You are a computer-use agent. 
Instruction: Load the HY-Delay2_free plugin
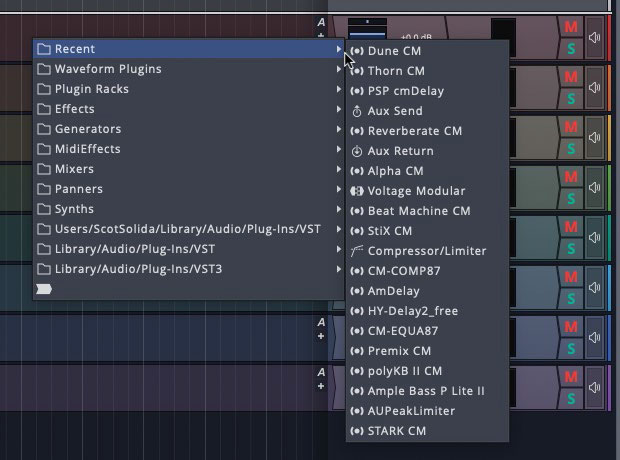427,311
